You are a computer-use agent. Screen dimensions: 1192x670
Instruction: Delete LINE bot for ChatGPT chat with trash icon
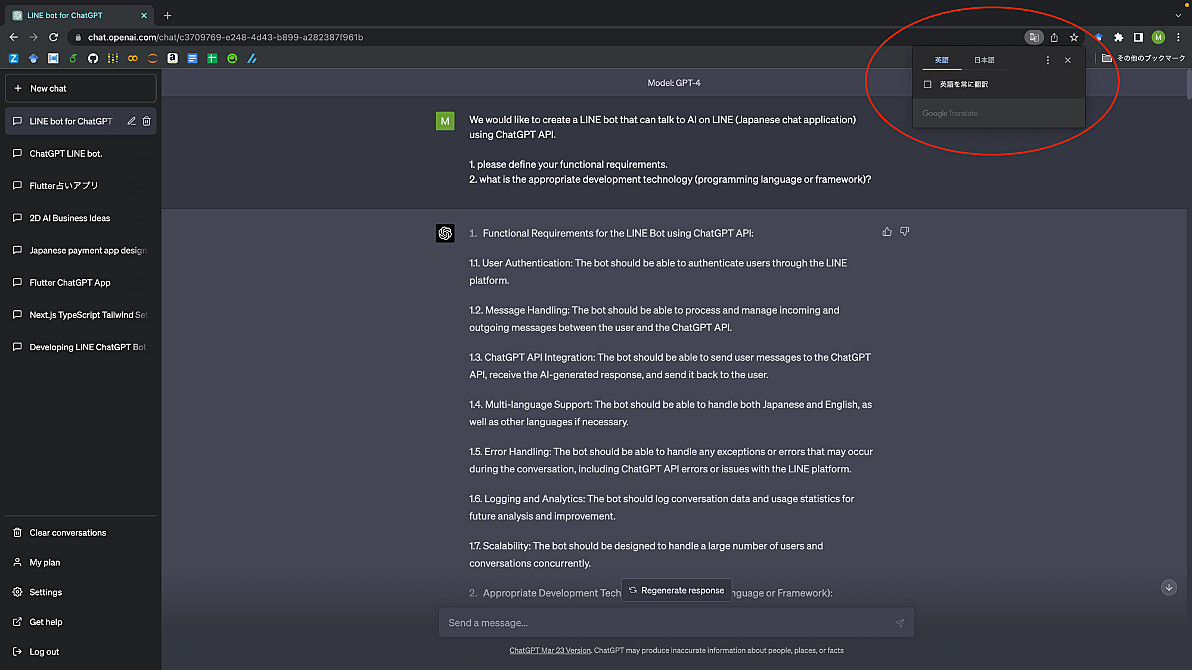(x=147, y=121)
